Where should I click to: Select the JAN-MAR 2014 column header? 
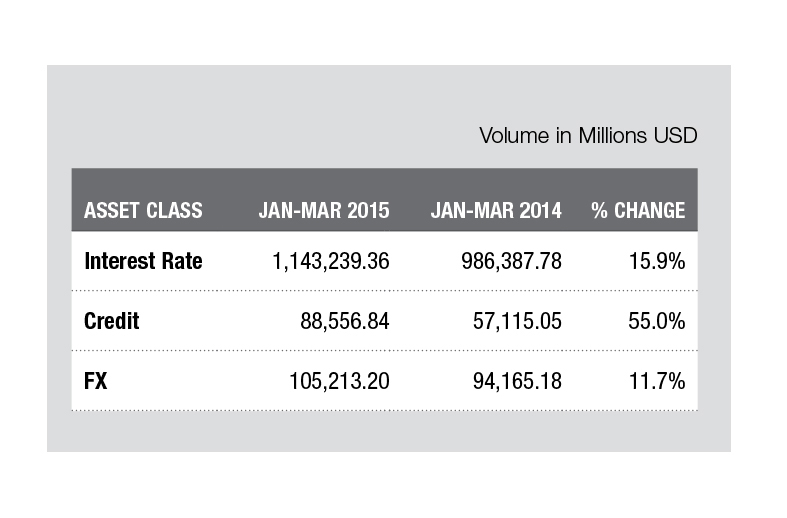496,211
